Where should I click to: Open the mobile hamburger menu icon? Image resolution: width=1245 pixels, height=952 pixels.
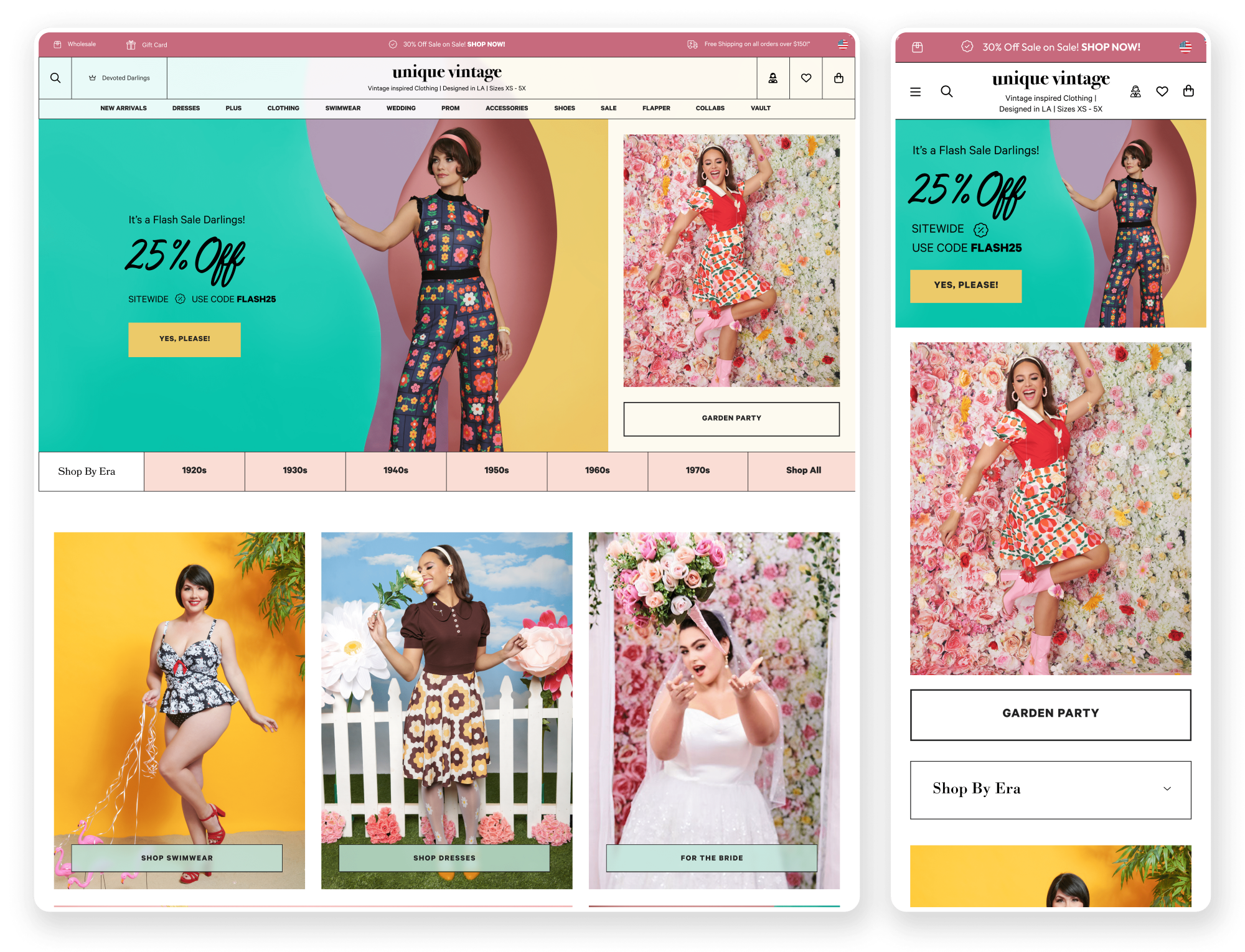915,91
